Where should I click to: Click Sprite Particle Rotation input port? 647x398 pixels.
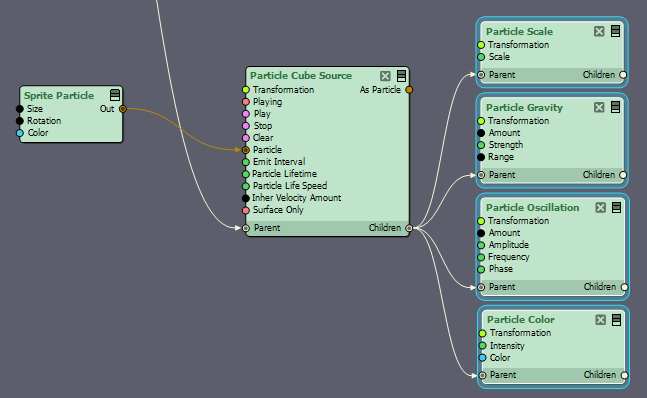coord(20,121)
